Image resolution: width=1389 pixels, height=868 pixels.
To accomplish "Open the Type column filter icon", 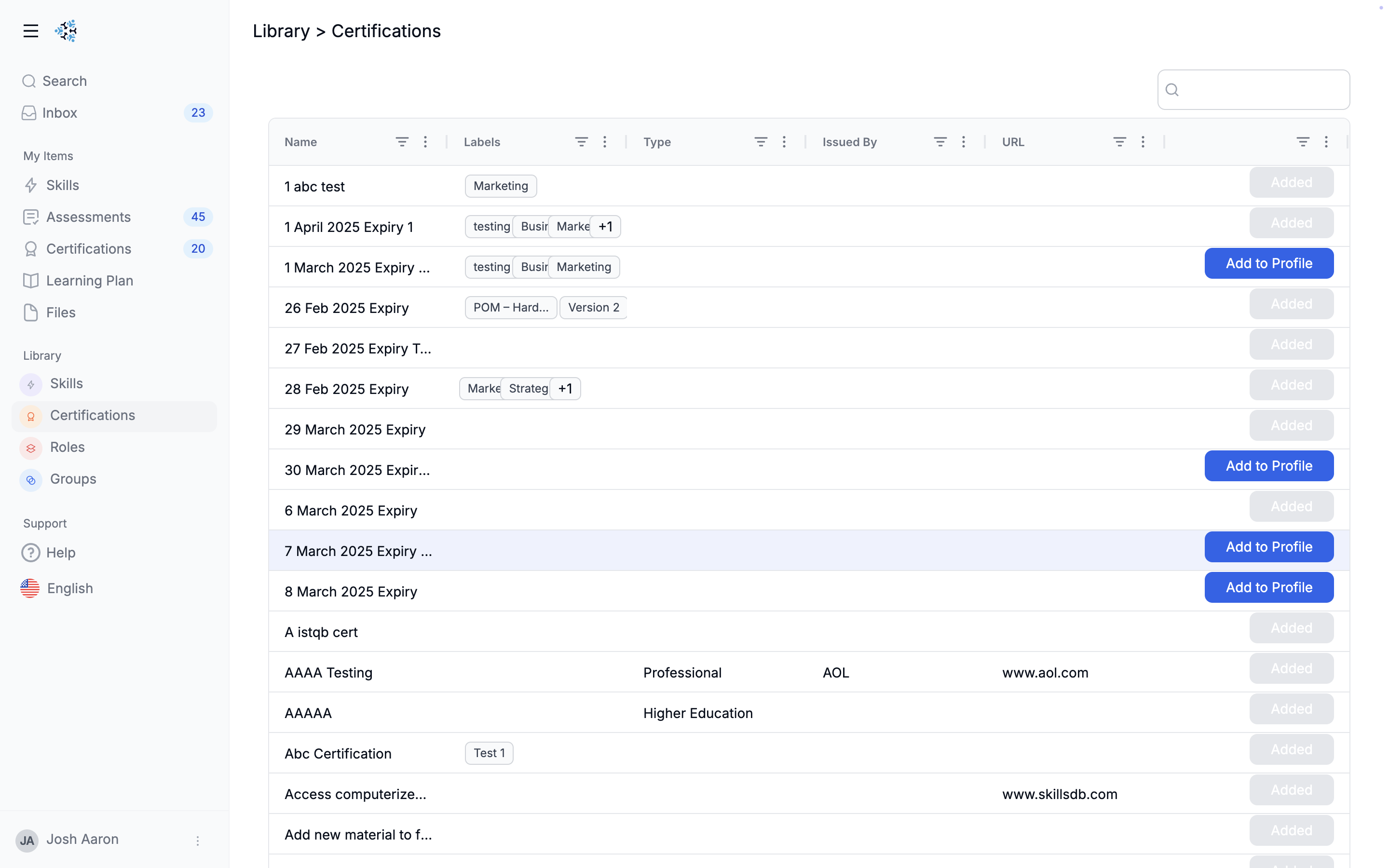I will click(x=761, y=142).
